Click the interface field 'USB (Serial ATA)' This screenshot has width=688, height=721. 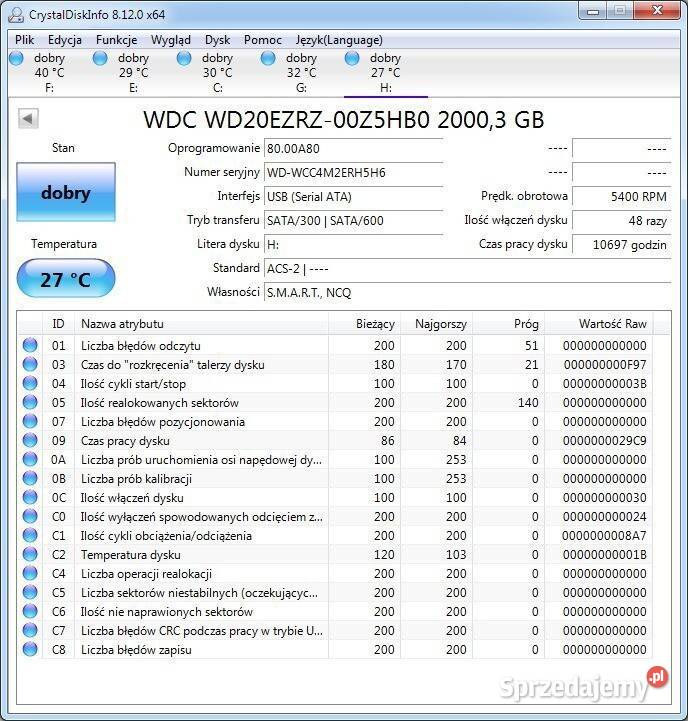tap(354, 196)
